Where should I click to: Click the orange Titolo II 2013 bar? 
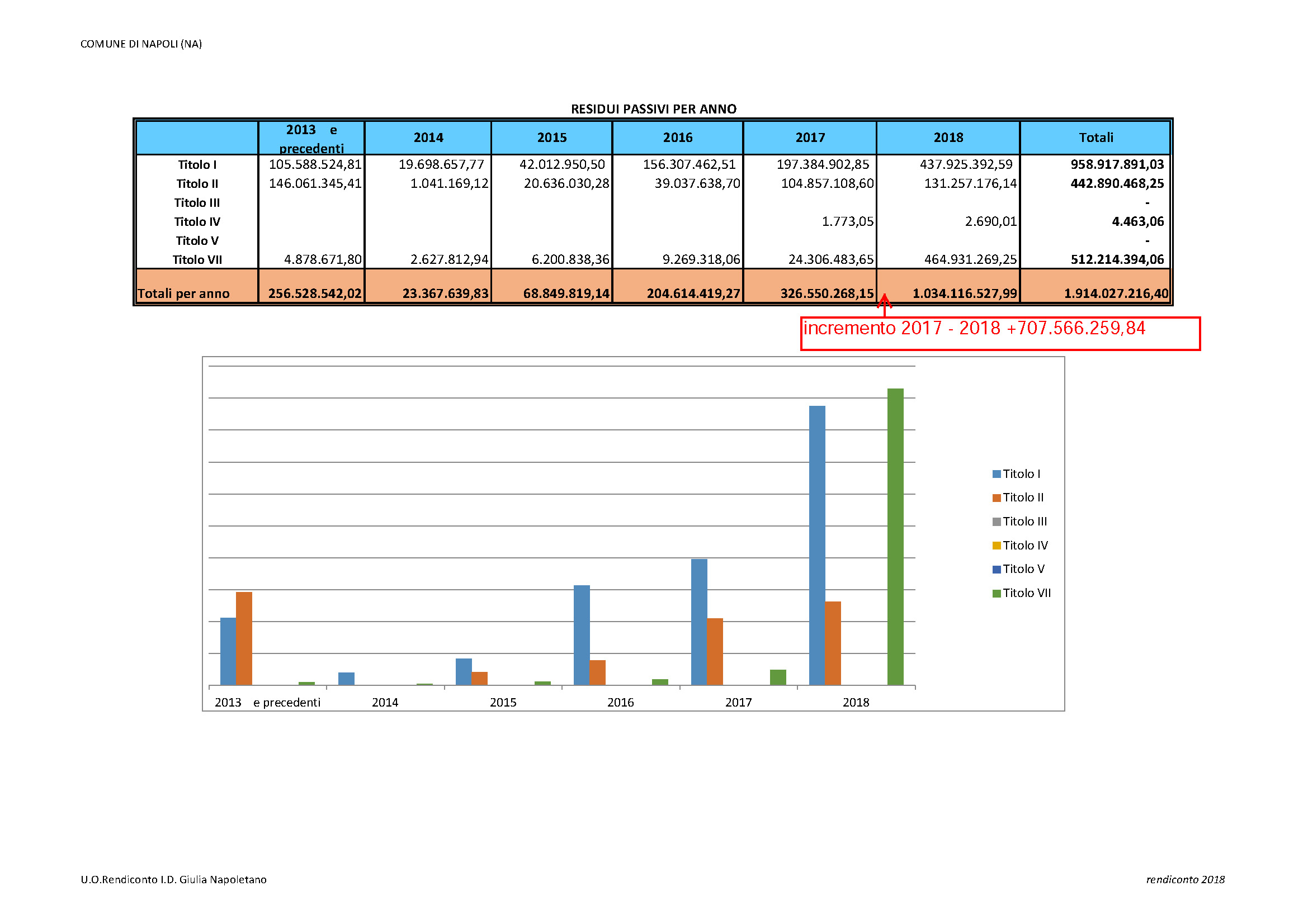(244, 638)
